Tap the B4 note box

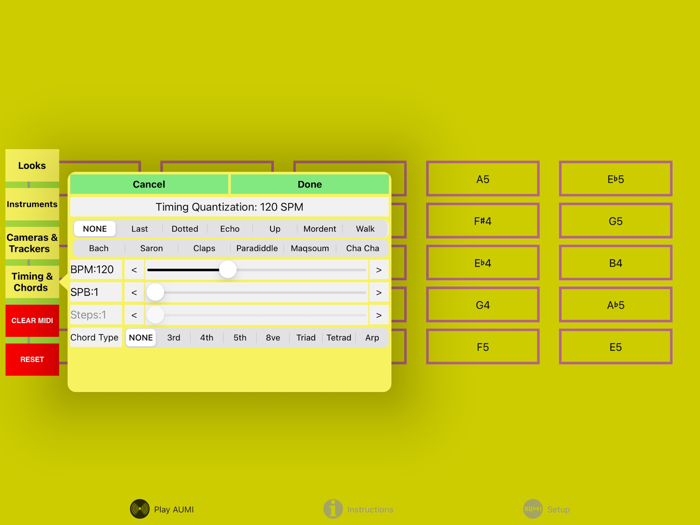coord(616,263)
